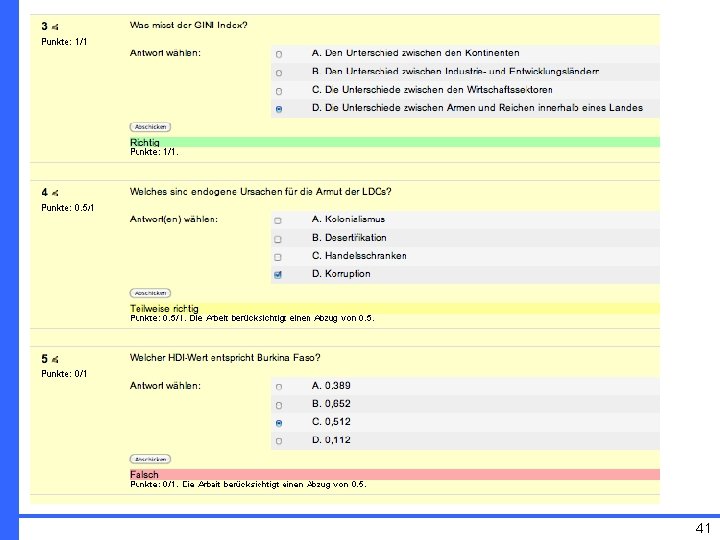The image size is (720, 540).
Task: Click the edit icon beside question 3
Action: 55,27
